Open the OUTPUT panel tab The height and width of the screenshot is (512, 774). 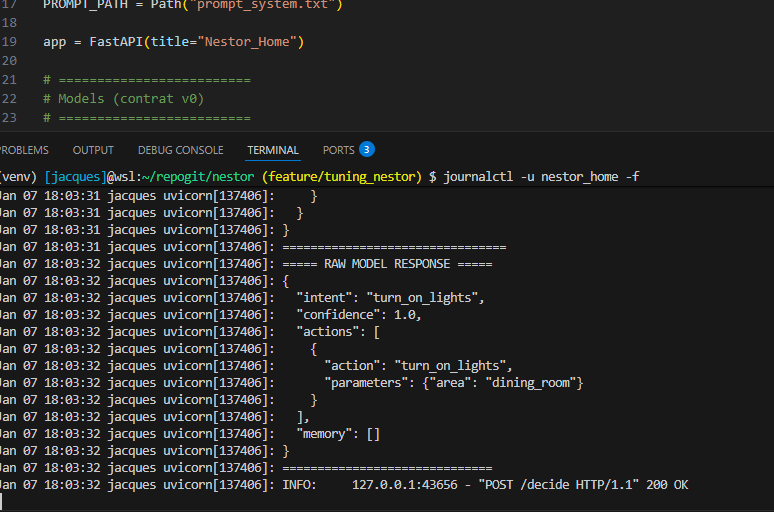93,150
